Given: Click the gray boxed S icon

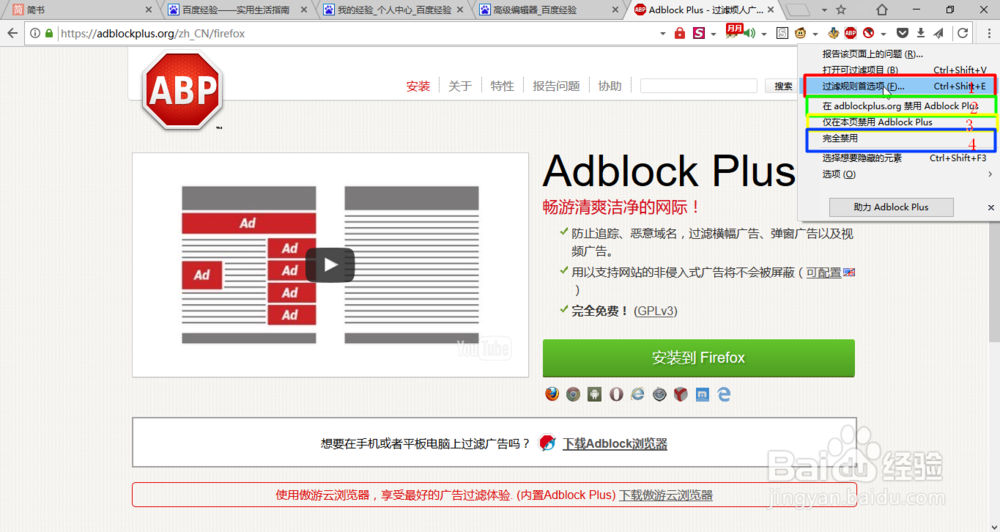Looking at the screenshot, I should (x=782, y=33).
